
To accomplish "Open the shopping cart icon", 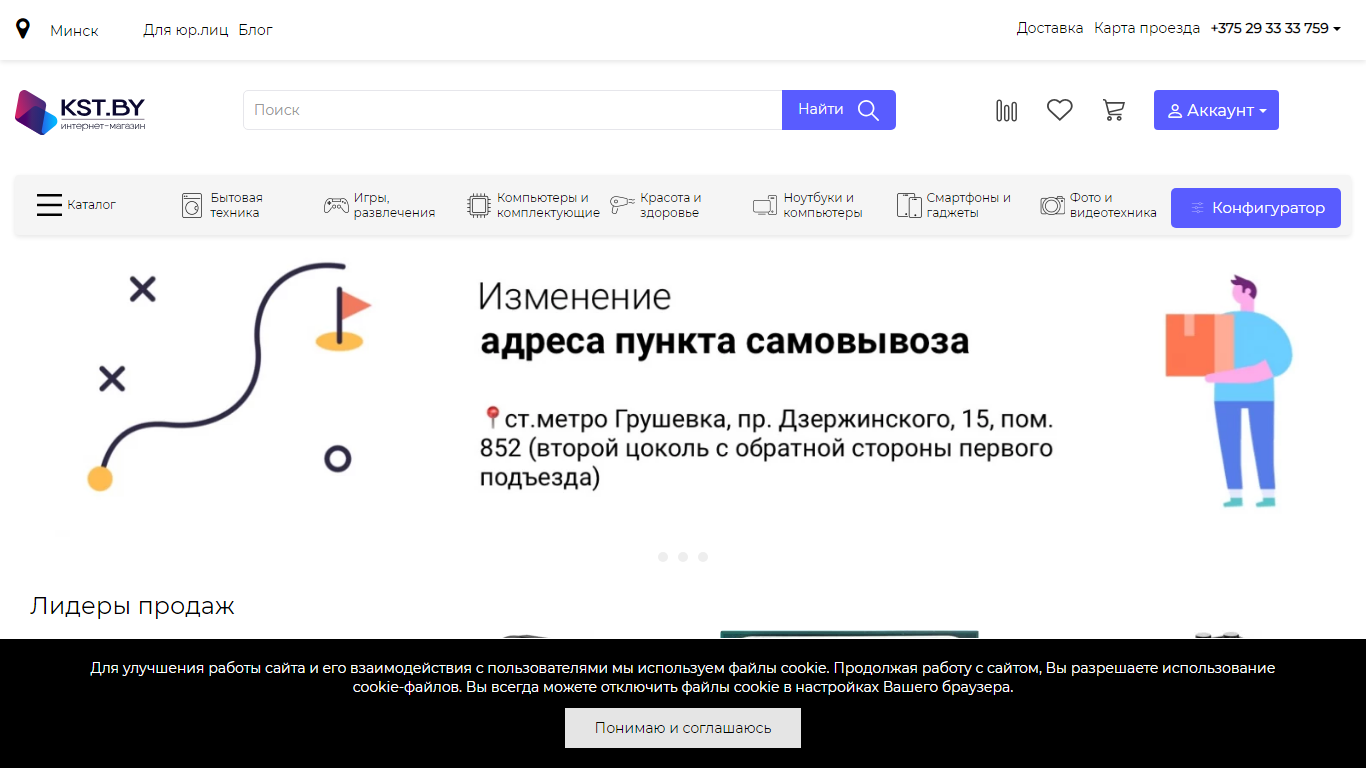I will tap(1113, 110).
